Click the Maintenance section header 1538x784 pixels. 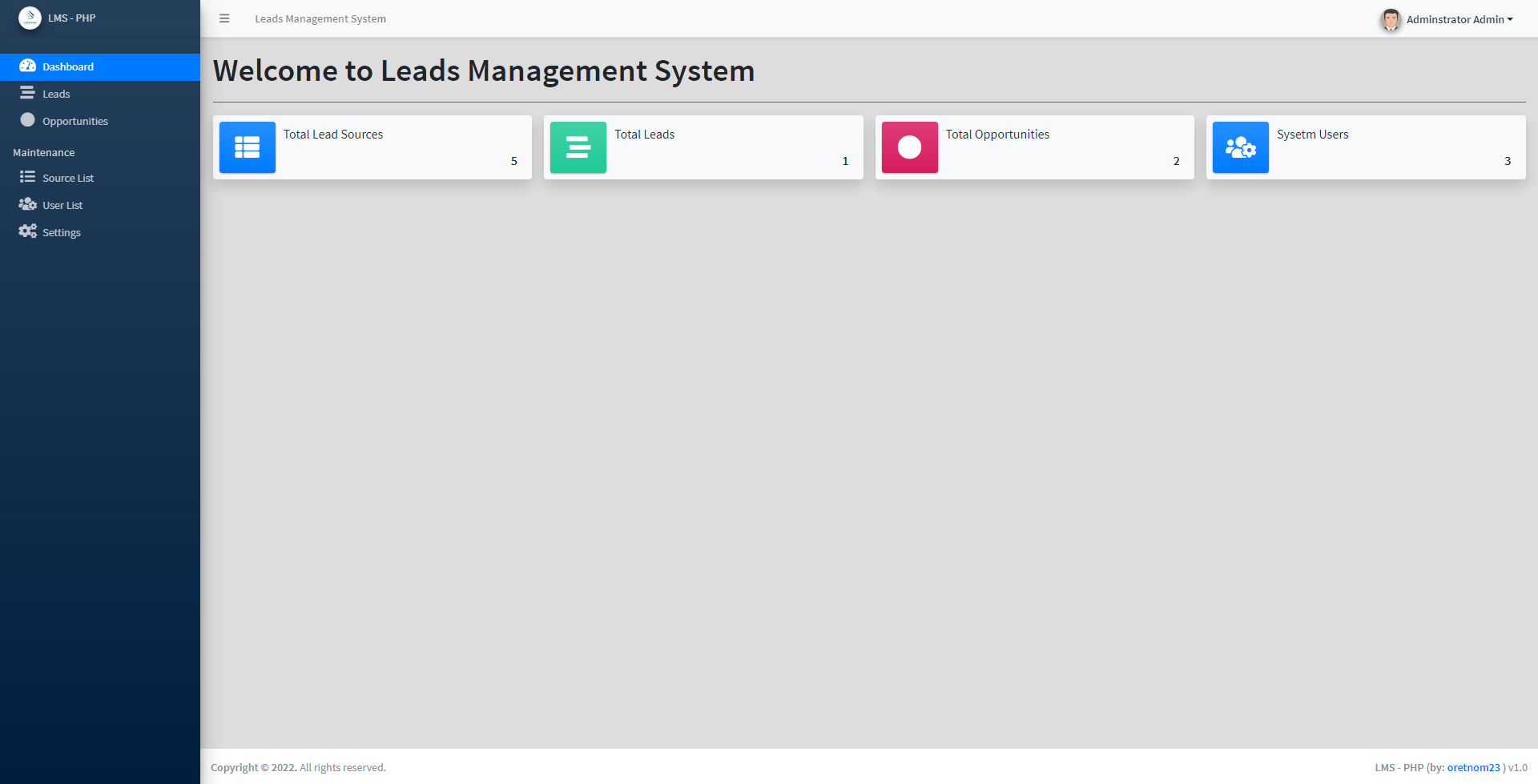(x=44, y=152)
